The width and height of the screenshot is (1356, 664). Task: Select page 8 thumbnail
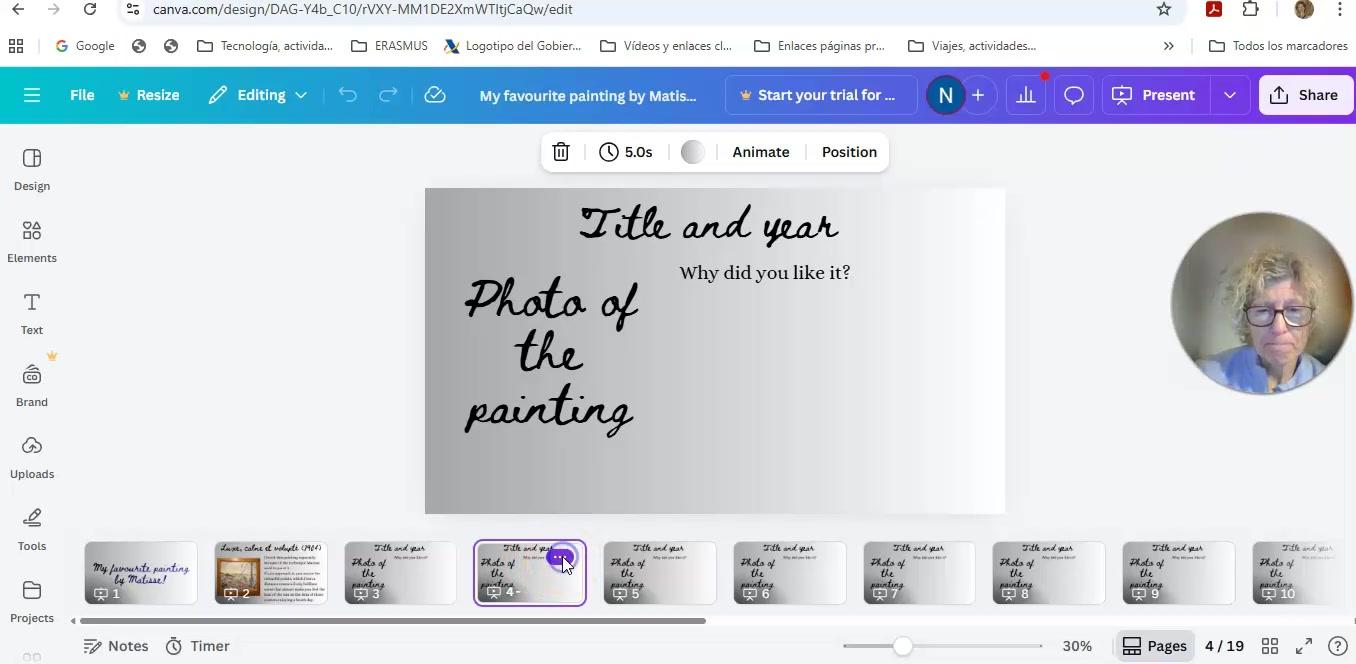point(1049,573)
